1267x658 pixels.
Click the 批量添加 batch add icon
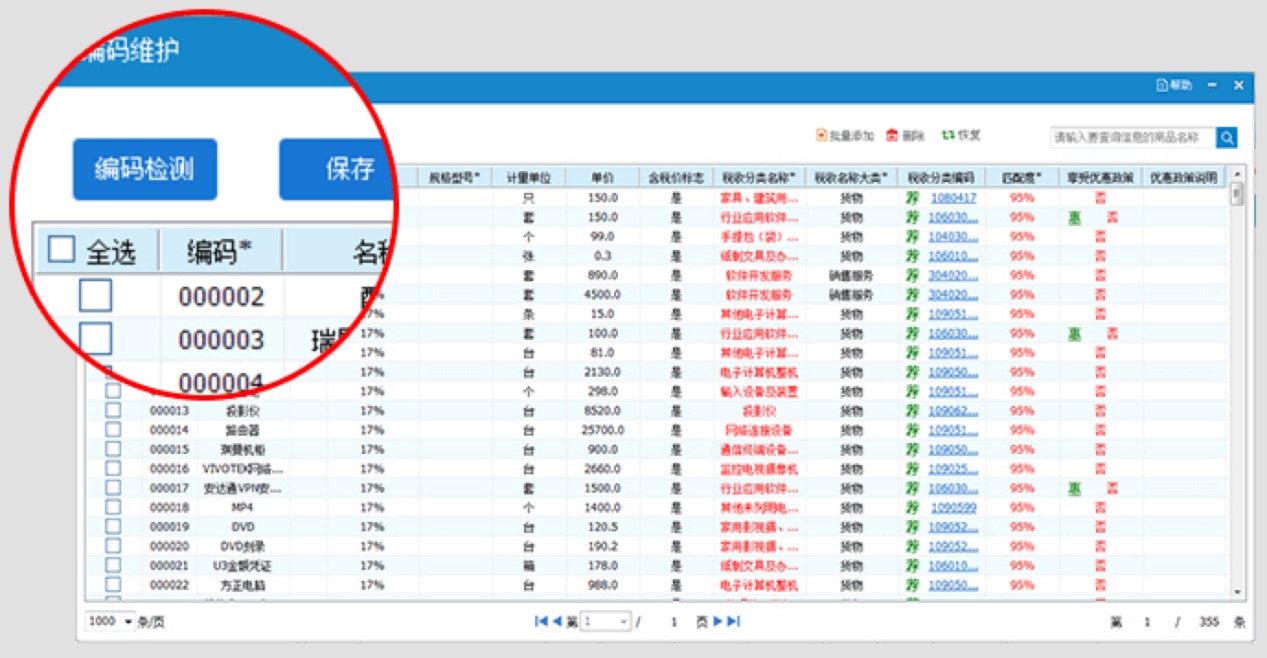tap(822, 135)
